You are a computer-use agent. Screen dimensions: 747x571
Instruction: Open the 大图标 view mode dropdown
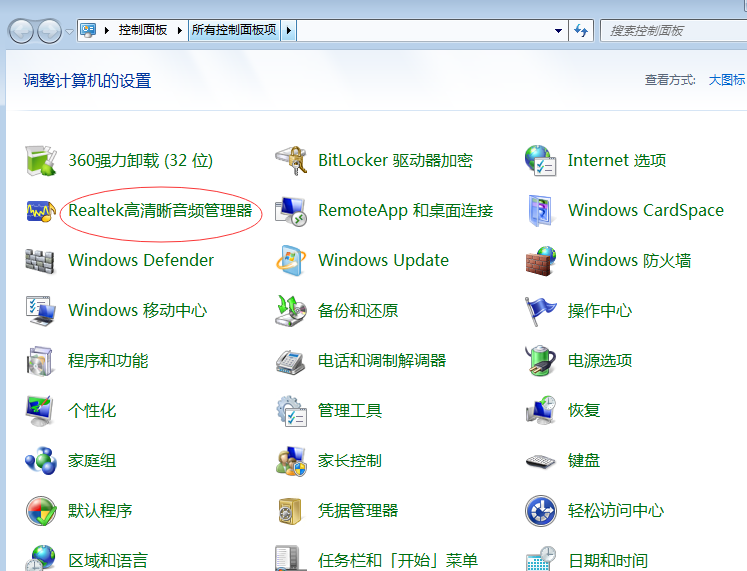[727, 80]
